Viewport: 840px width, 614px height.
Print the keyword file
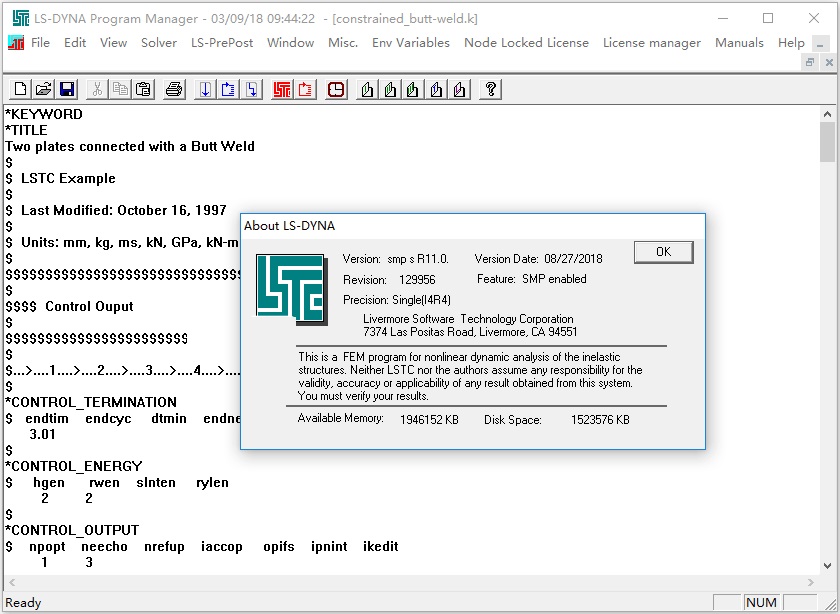click(171, 89)
